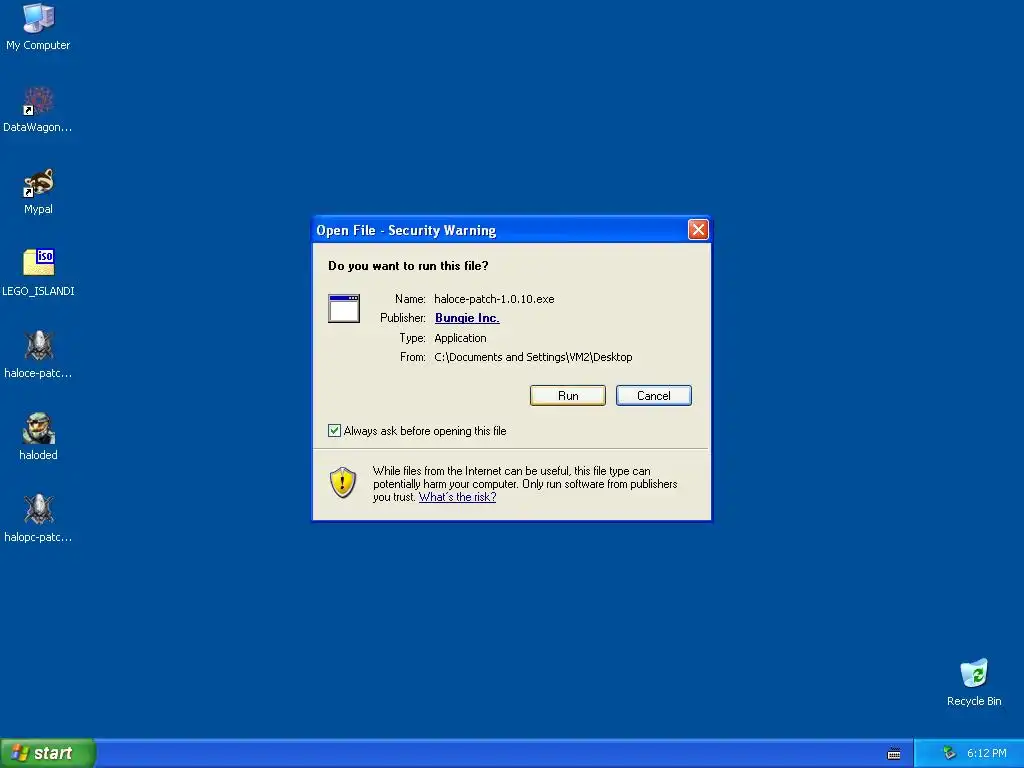Screen dimensions: 1024x768
Task: Click the Type value 'Application'
Action: click(460, 338)
